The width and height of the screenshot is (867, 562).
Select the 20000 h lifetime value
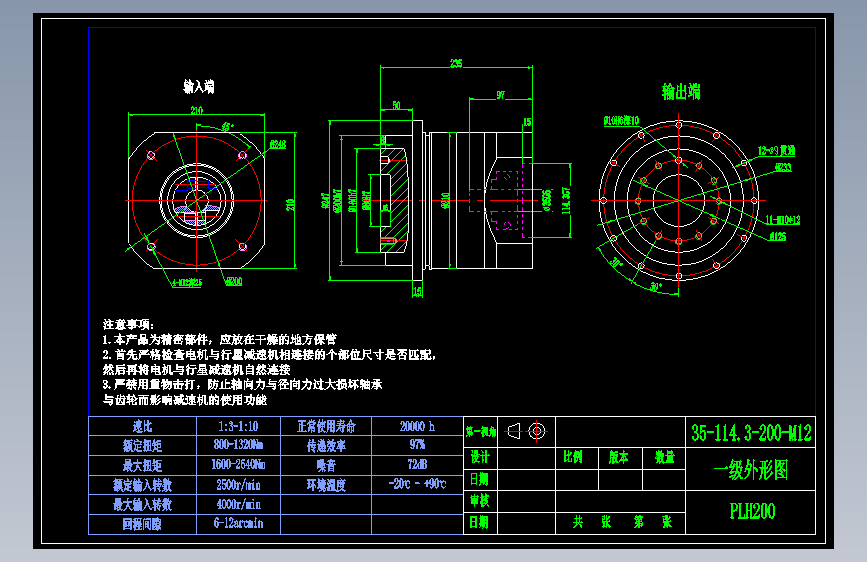pos(417,426)
